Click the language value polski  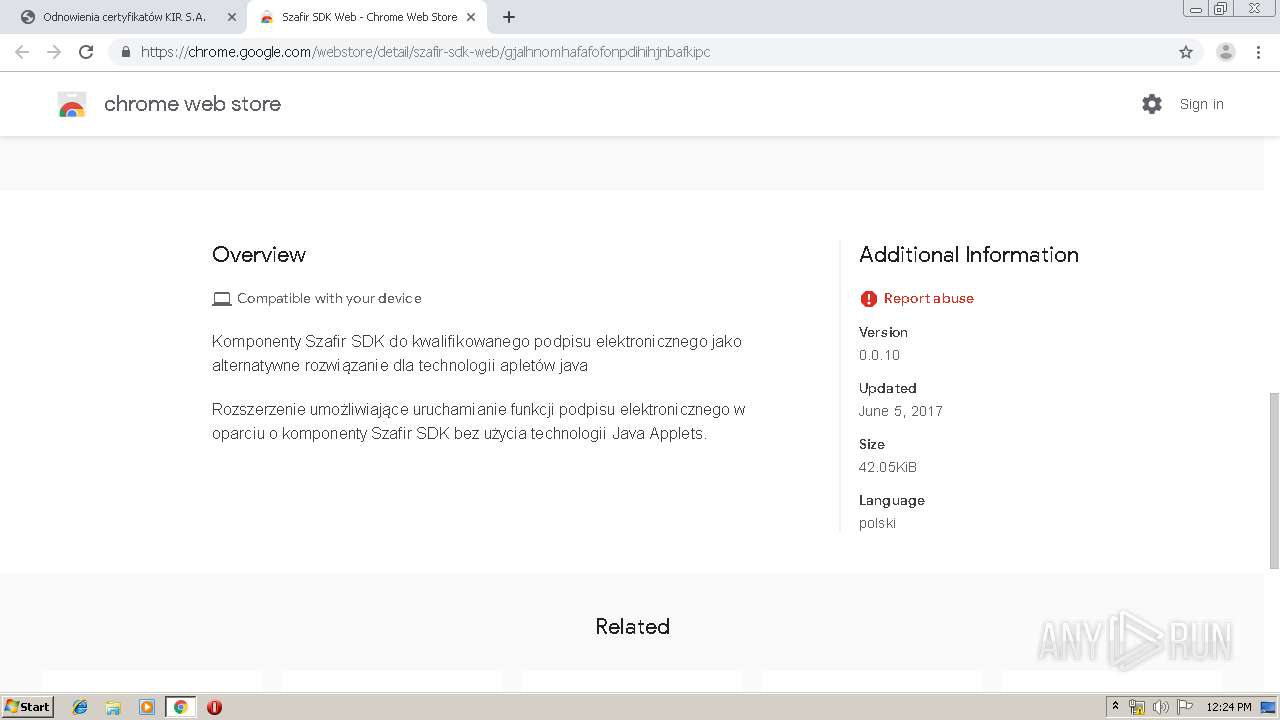[877, 523]
